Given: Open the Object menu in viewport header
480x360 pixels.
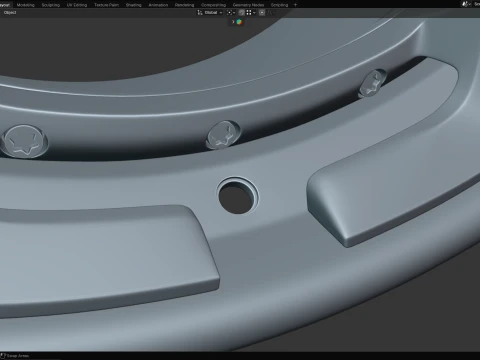Looking at the screenshot, I should 10,13.
